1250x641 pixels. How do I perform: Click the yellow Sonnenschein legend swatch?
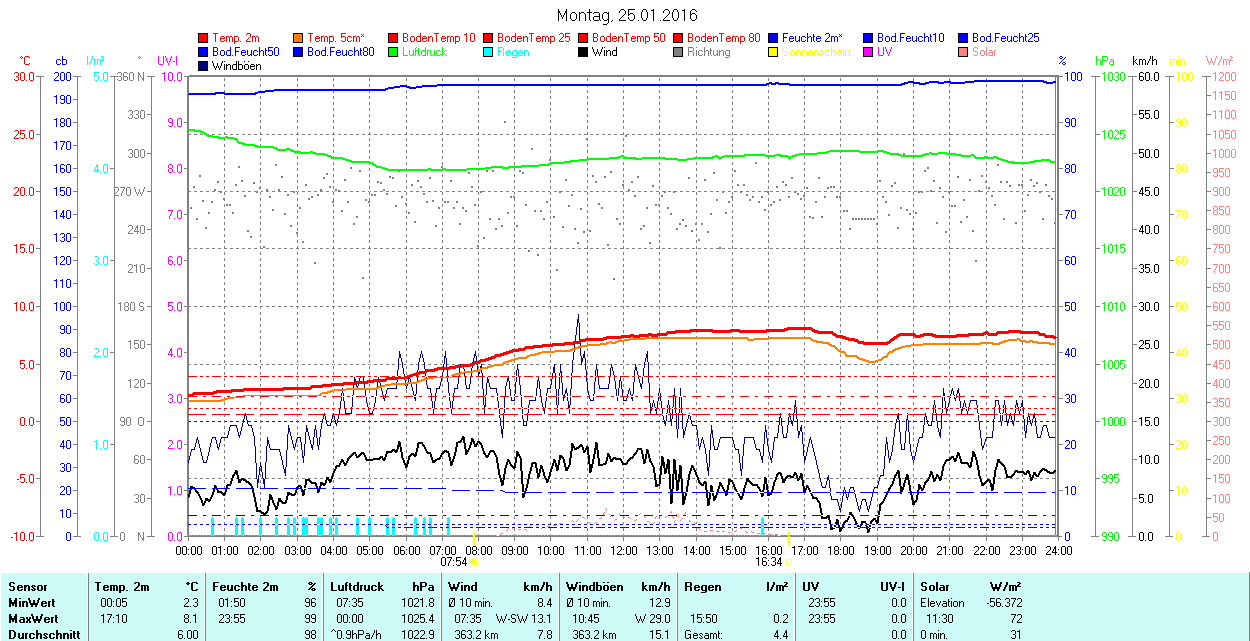pos(773,52)
